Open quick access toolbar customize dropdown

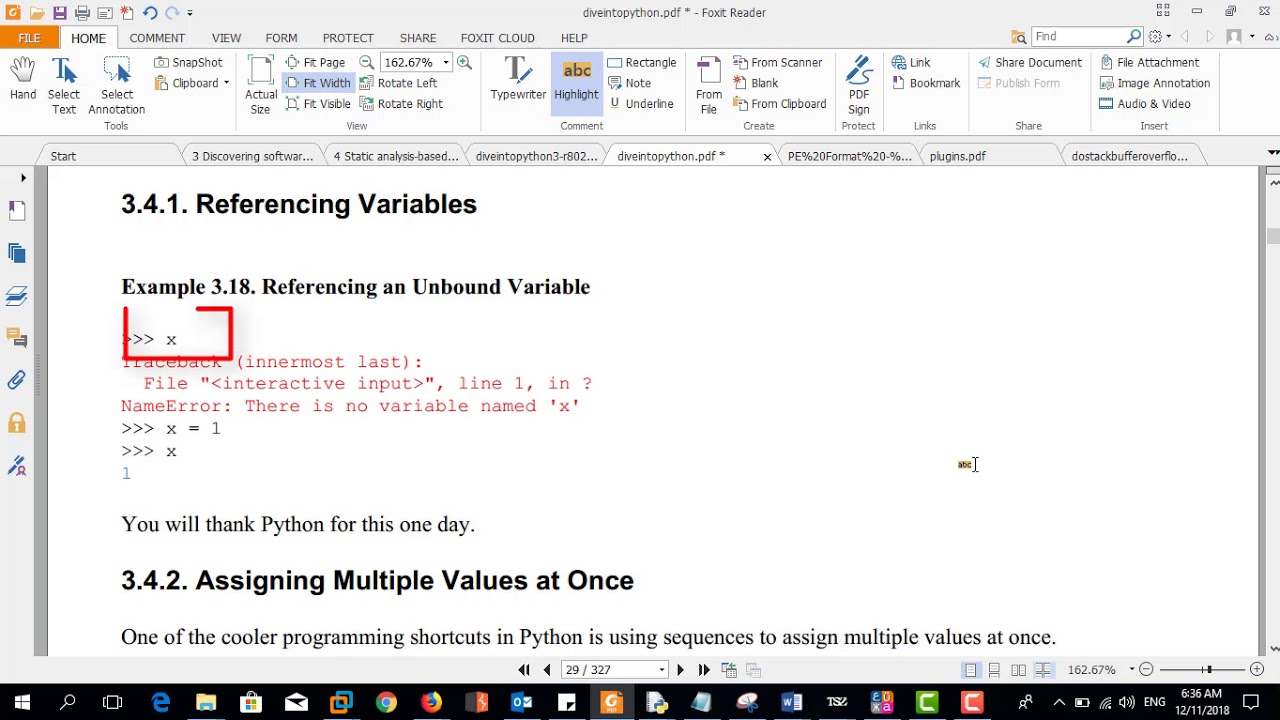coord(189,13)
